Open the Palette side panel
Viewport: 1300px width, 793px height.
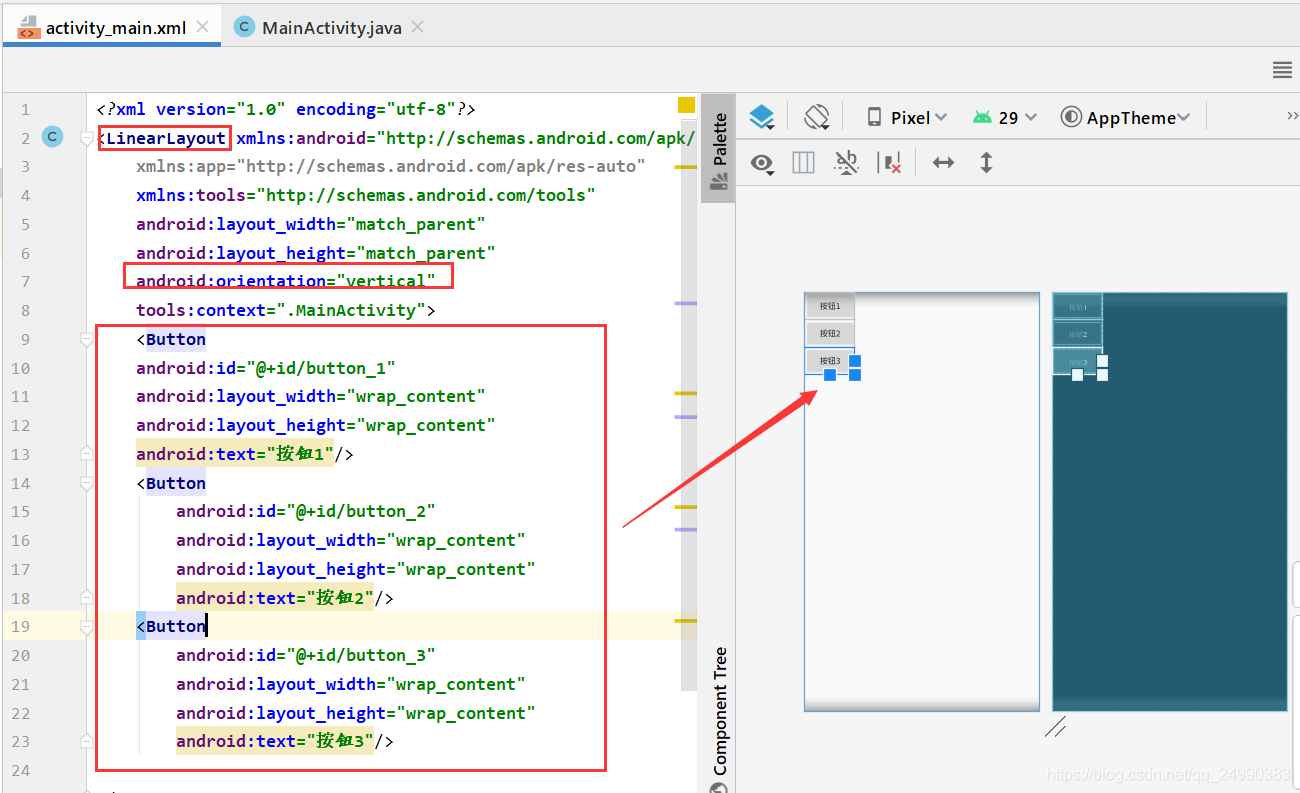(718, 150)
